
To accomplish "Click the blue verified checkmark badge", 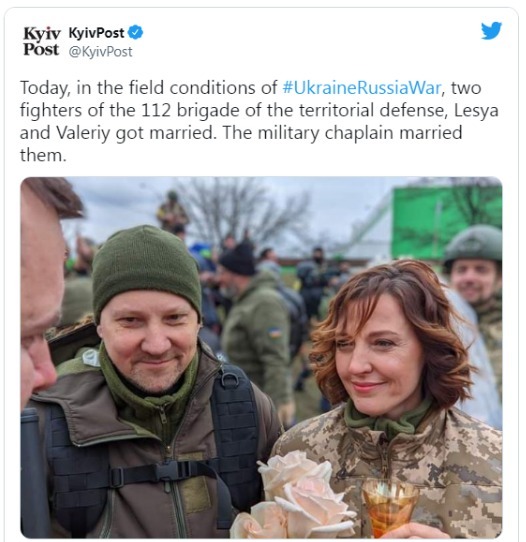I will (135, 32).
